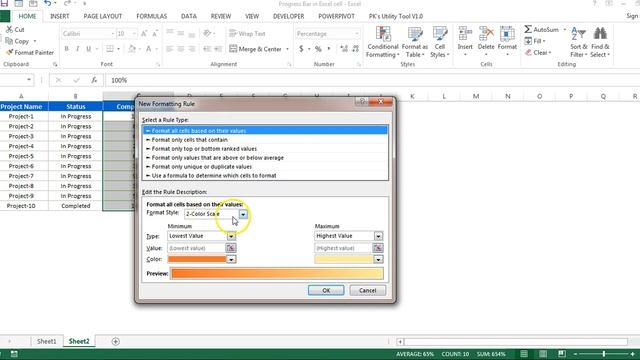Click the range selector icon beside Maximum value
640x360 pixels.
[x=378, y=248]
